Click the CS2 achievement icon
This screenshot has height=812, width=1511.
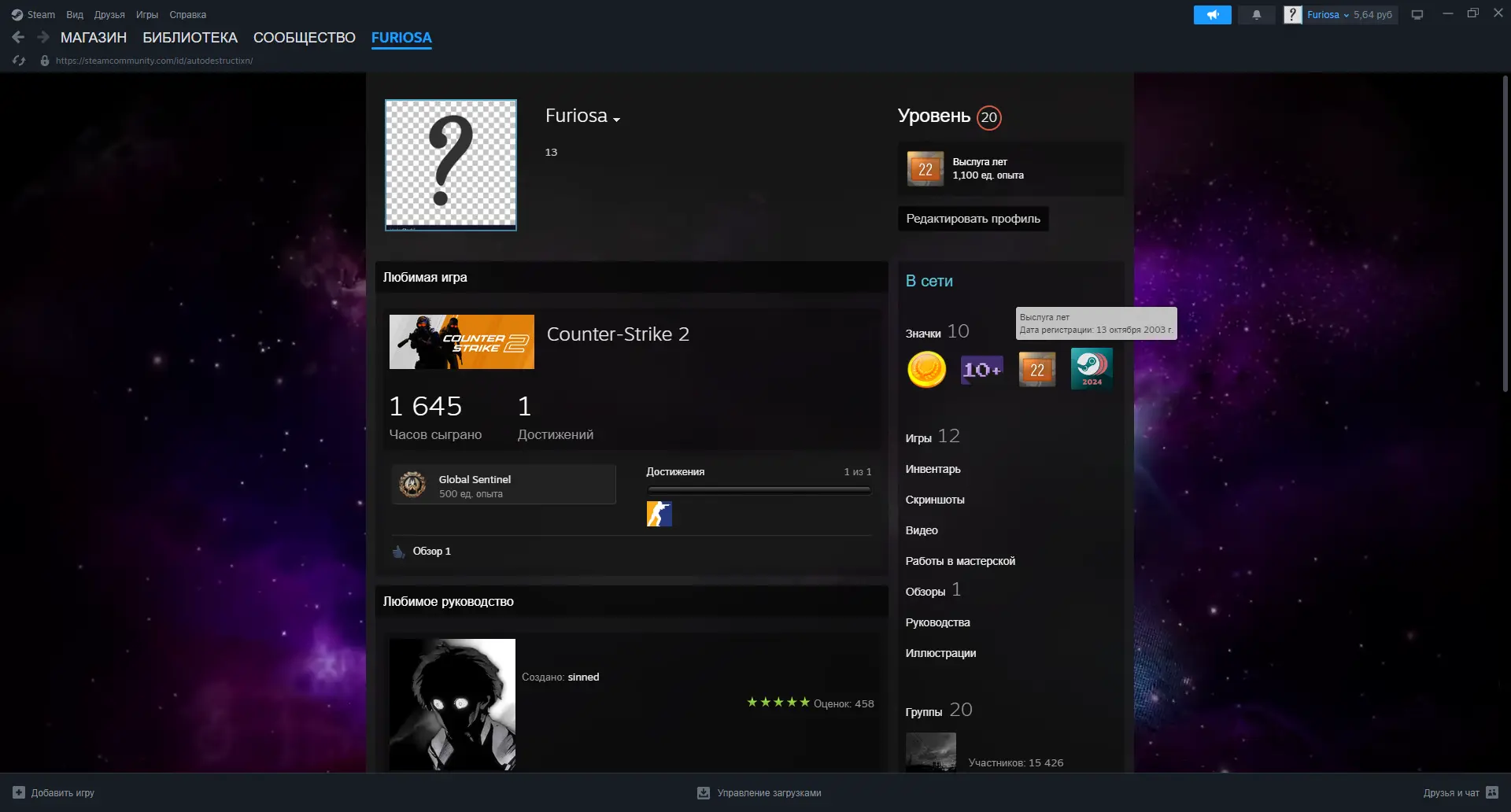tap(659, 514)
